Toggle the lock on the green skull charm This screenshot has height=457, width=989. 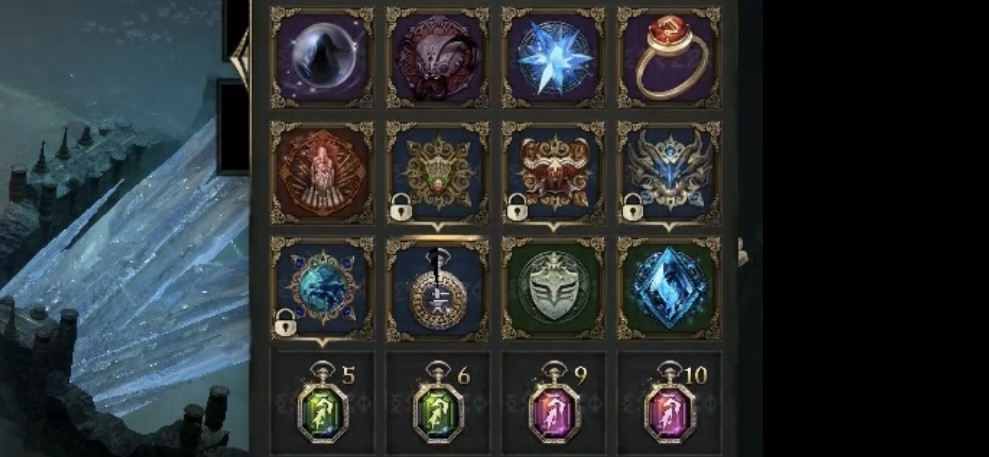pyautogui.click(x=401, y=207)
